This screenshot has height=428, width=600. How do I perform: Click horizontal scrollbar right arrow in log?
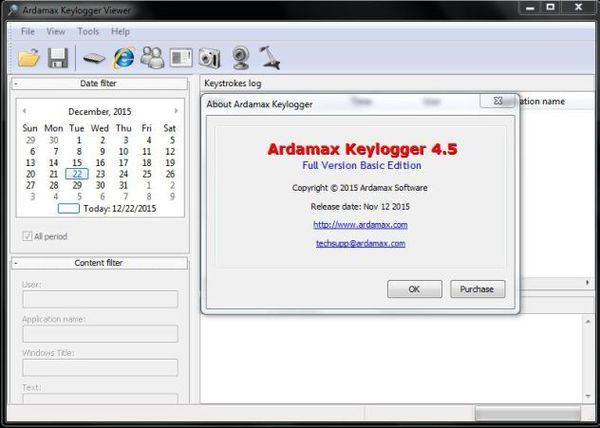(587, 283)
